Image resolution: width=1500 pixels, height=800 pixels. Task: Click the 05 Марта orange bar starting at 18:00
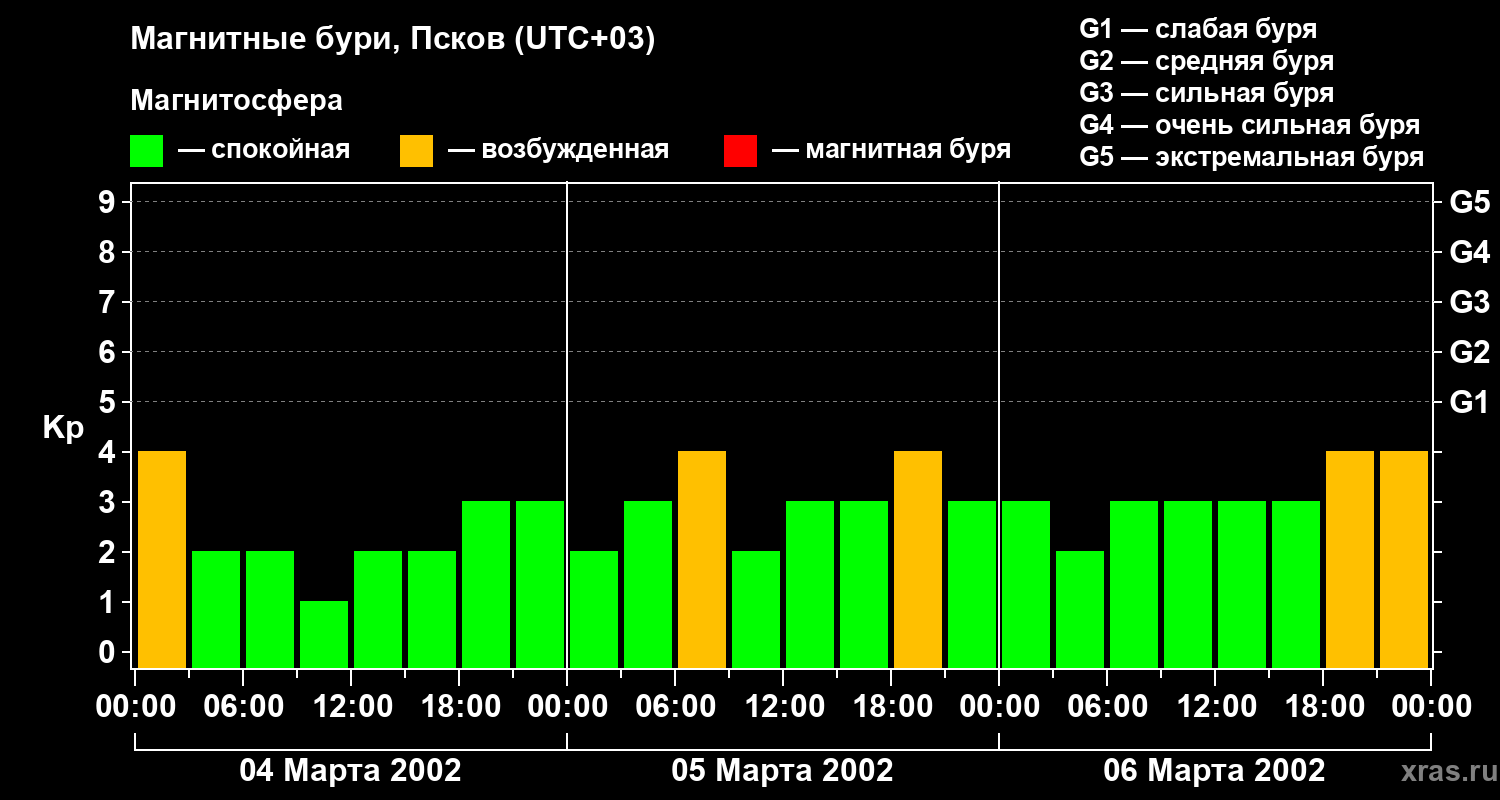(918, 559)
